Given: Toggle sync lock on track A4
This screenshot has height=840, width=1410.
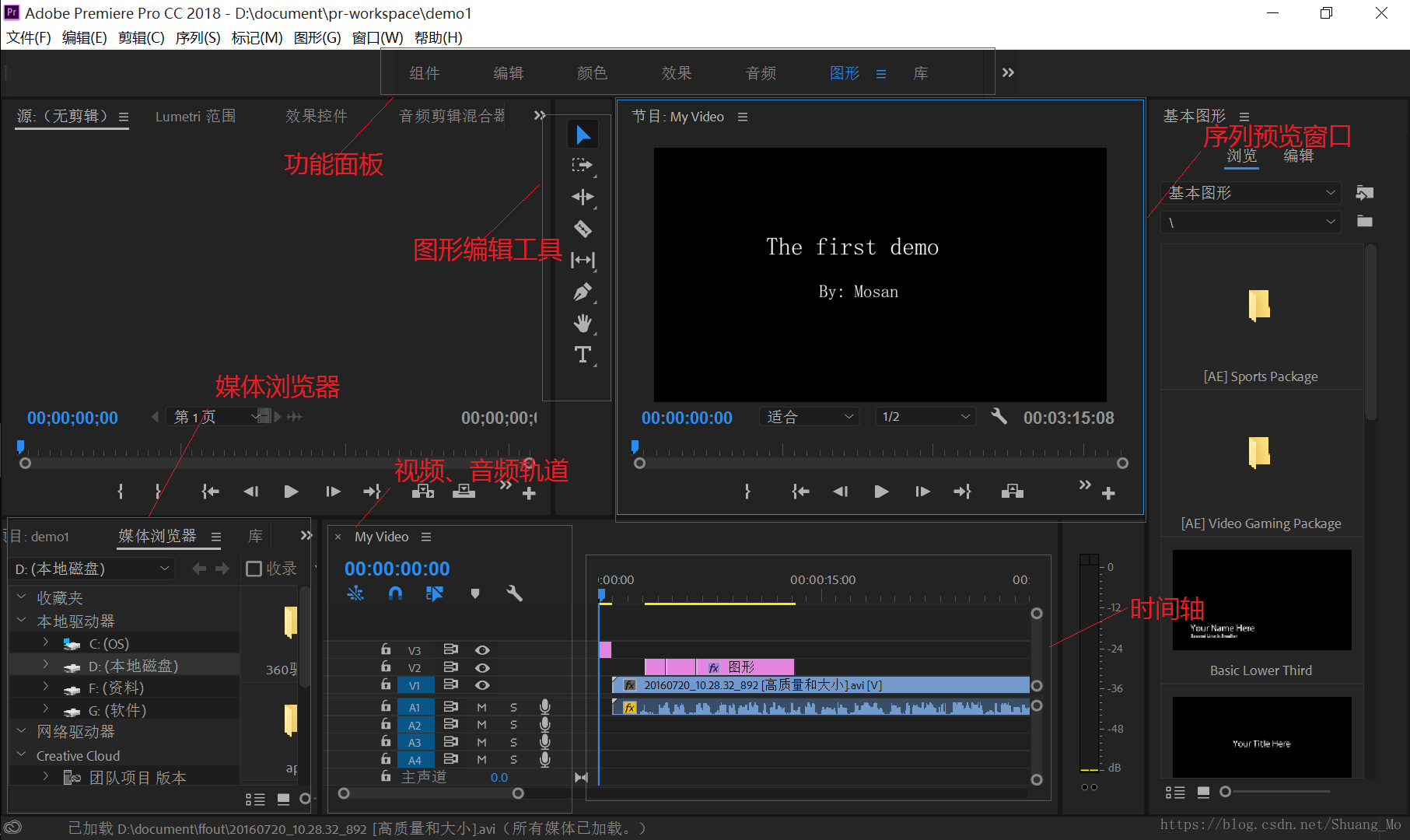Looking at the screenshot, I should pyautogui.click(x=450, y=759).
